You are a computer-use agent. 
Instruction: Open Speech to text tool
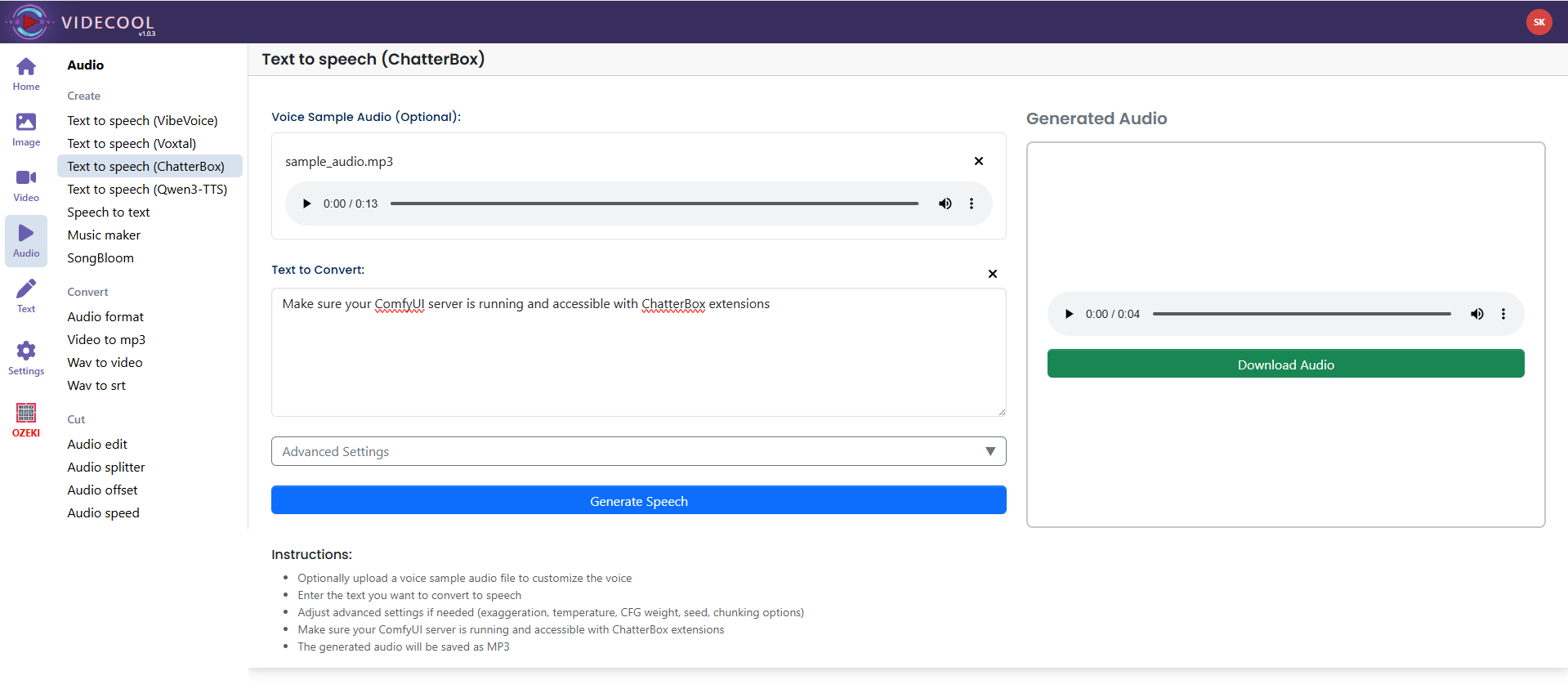pos(109,213)
